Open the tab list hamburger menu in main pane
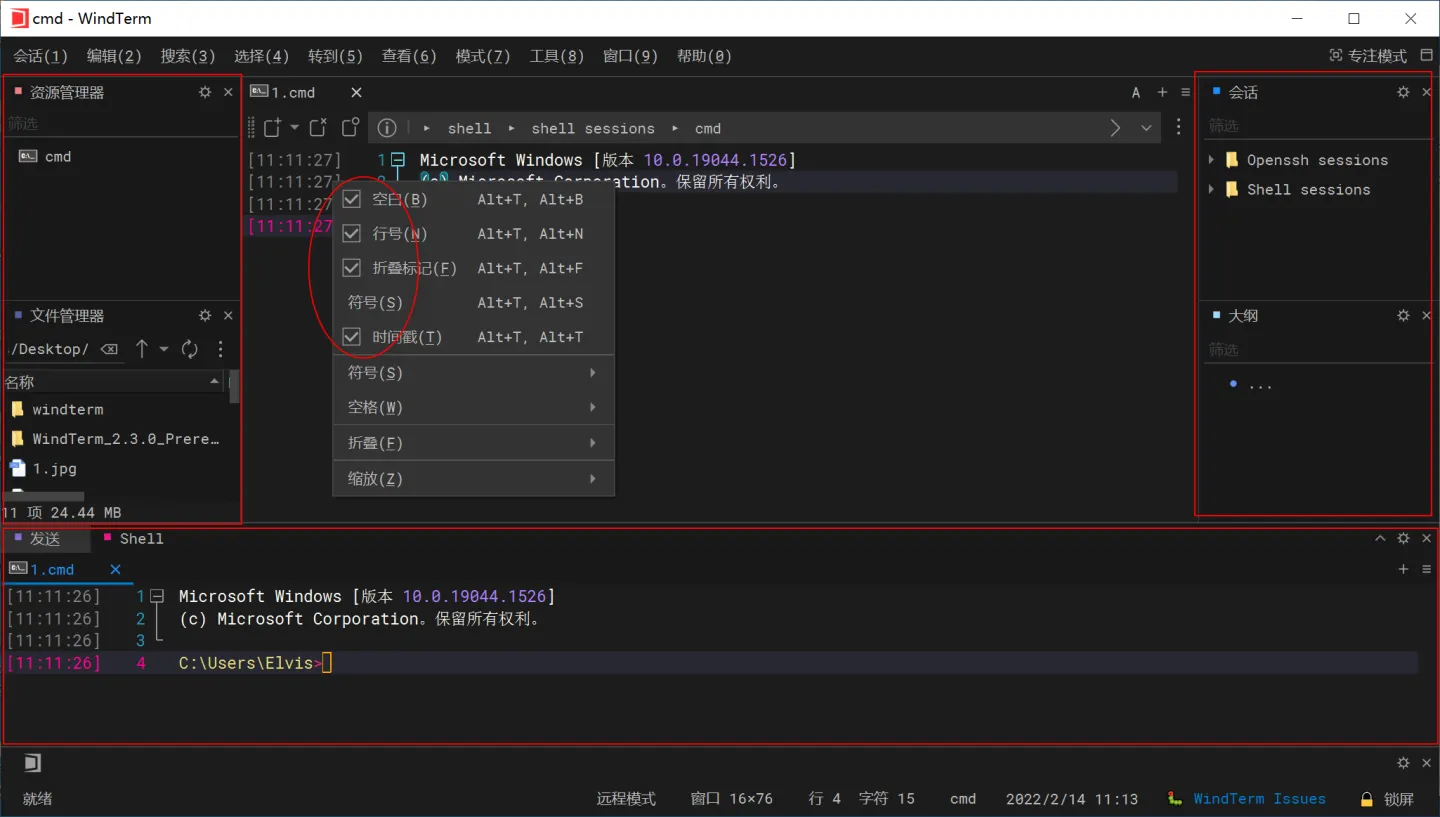 [x=1186, y=92]
